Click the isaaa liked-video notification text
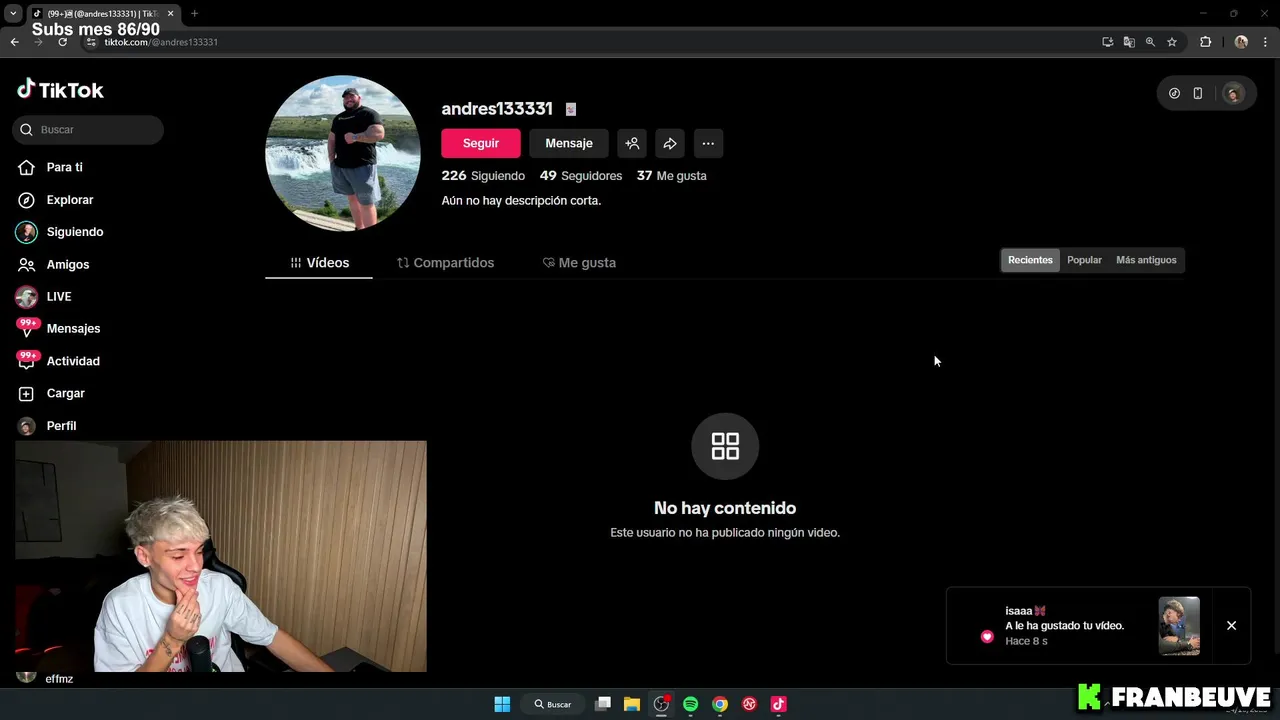Viewport: 1280px width, 720px height. coord(1064,626)
